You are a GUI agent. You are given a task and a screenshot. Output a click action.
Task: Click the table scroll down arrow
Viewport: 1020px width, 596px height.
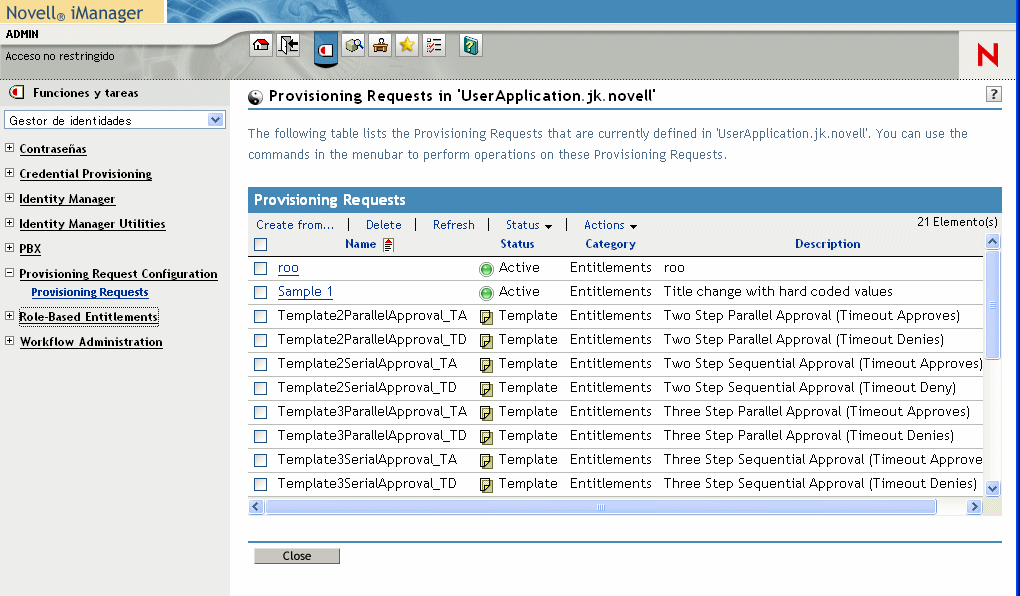992,489
